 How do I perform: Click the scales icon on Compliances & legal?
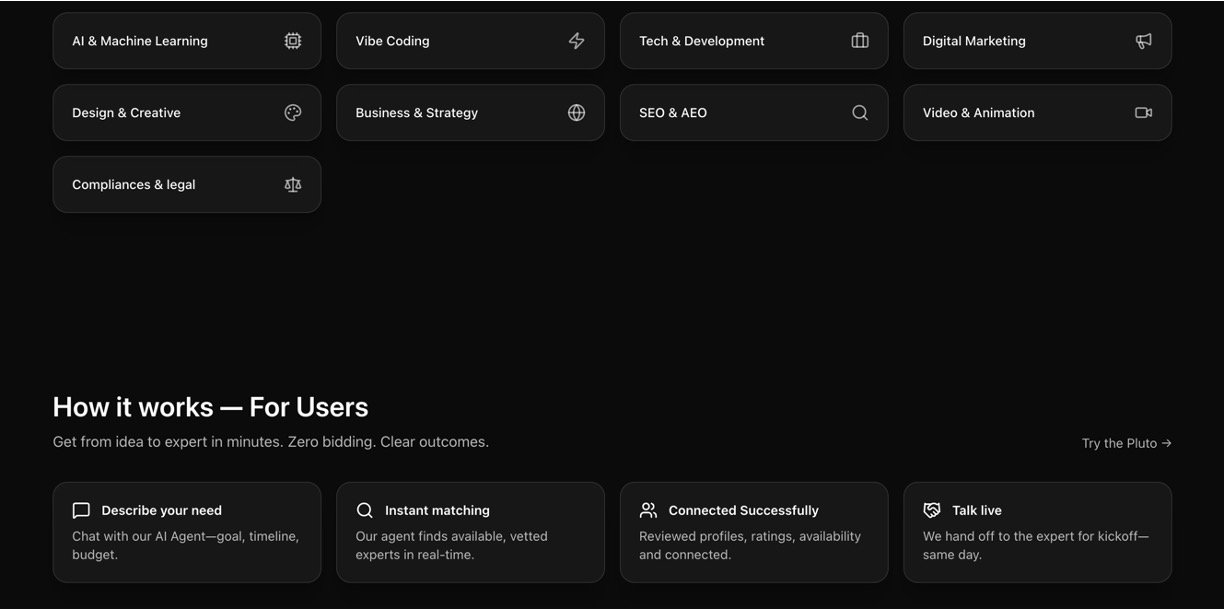coord(293,185)
